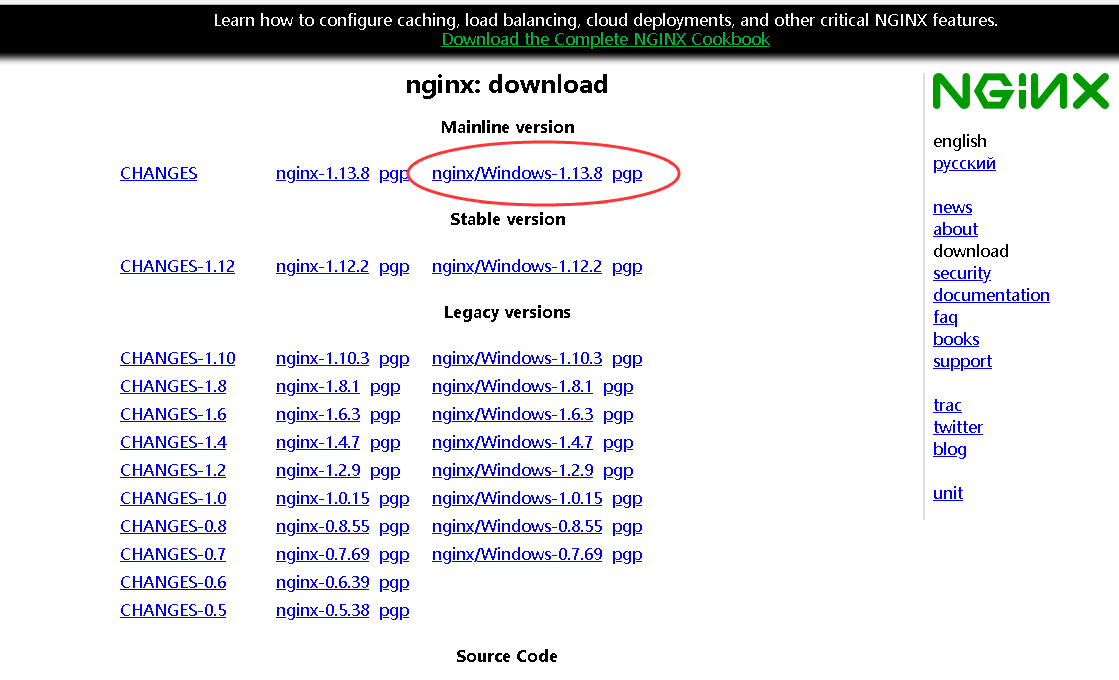Open CHANGES-1.10 link

[x=178, y=358]
